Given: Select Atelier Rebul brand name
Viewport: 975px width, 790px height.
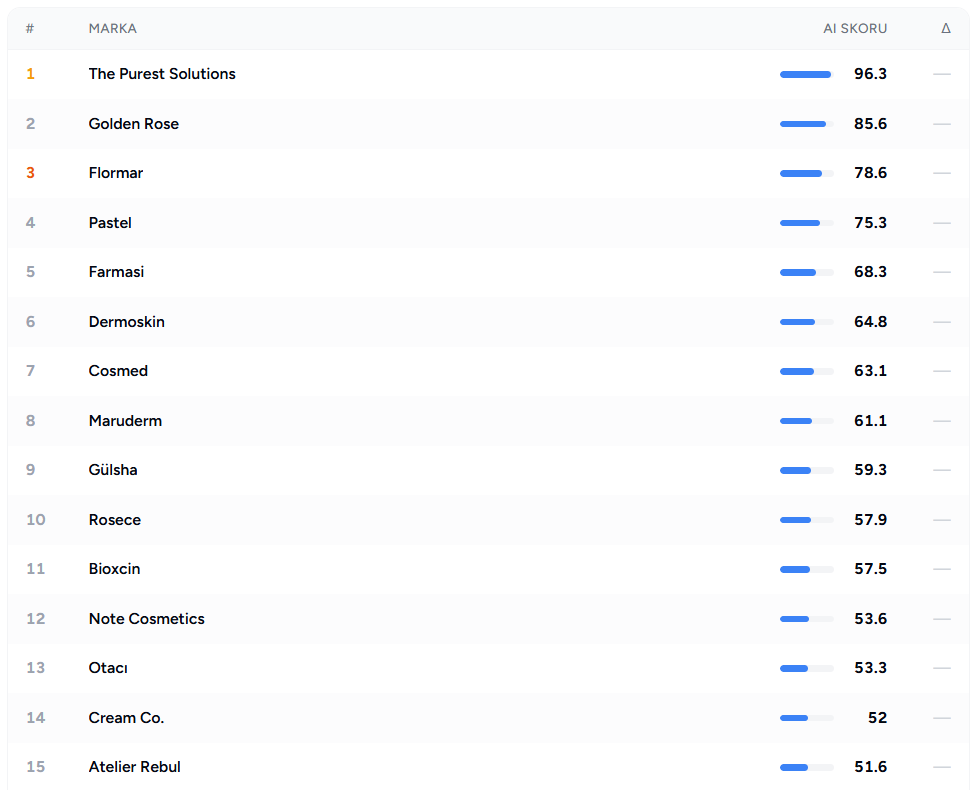Looking at the screenshot, I should coord(134,766).
